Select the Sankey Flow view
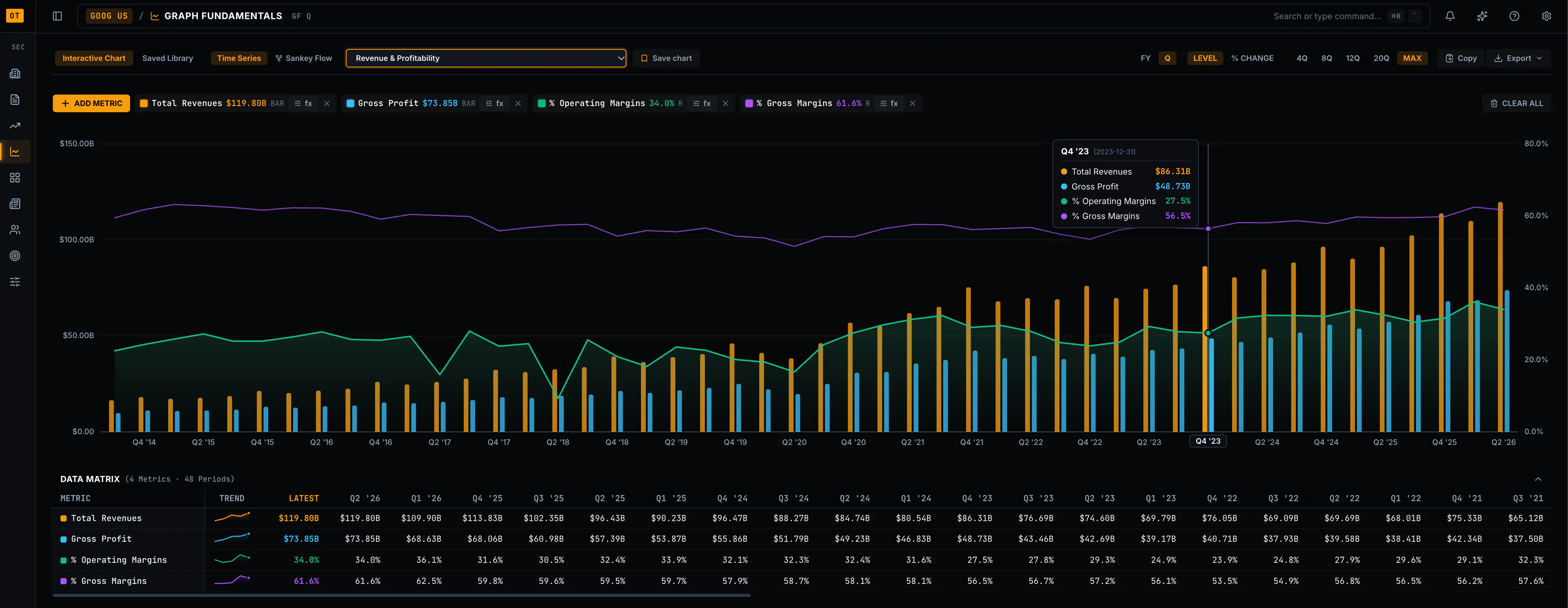This screenshot has width=1568, height=608. pos(304,59)
